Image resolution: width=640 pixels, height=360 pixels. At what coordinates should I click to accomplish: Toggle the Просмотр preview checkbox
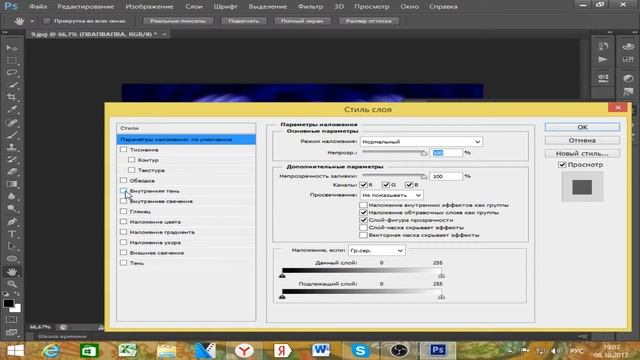tap(562, 164)
